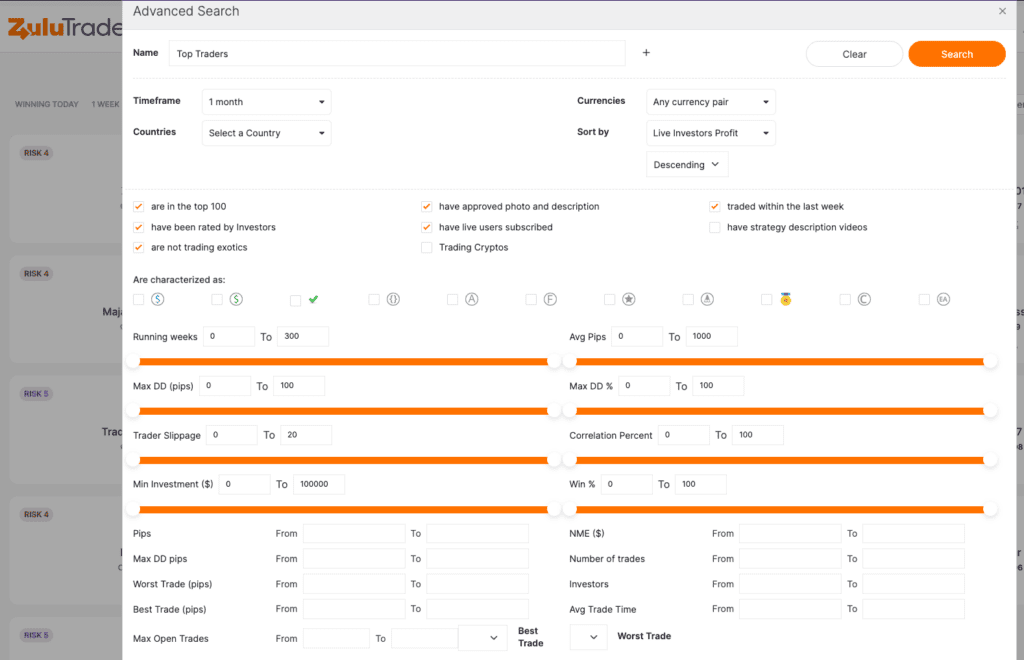The height and width of the screenshot is (660, 1024).
Task: Click the circled C badge icon
Action: [x=864, y=299]
